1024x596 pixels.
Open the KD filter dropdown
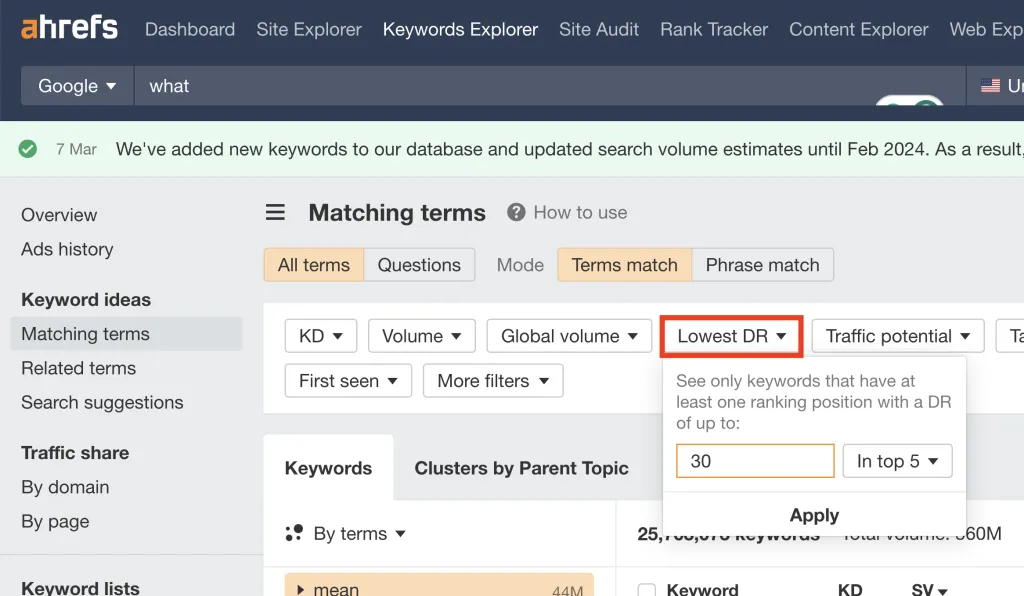tap(320, 337)
